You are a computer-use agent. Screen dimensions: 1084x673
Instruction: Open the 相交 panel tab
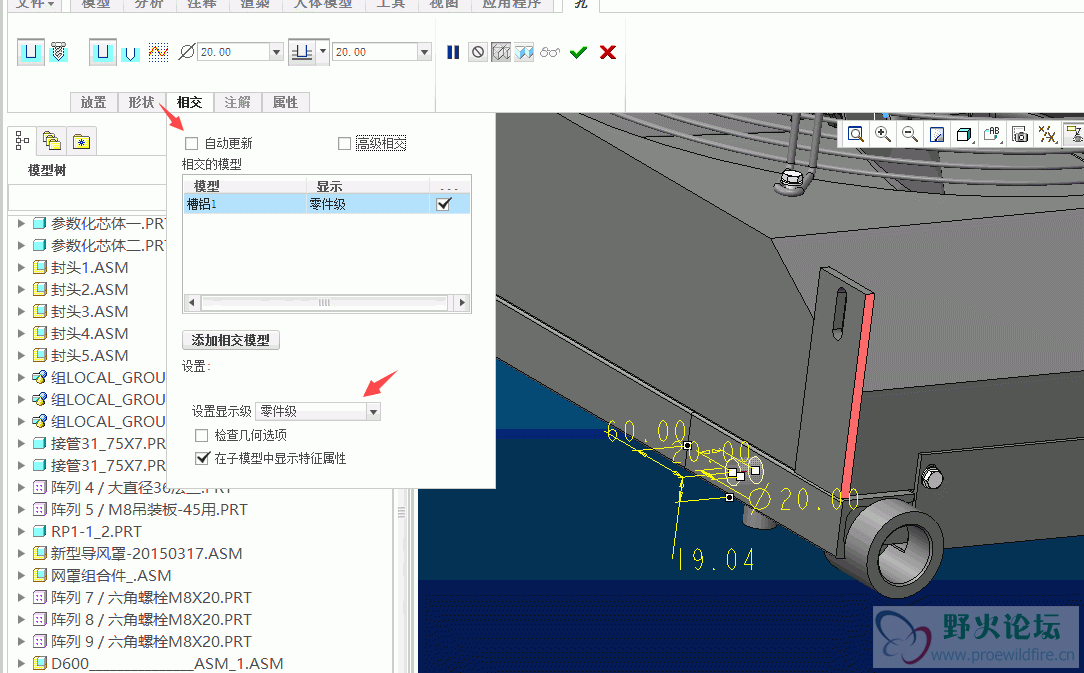tap(189, 102)
